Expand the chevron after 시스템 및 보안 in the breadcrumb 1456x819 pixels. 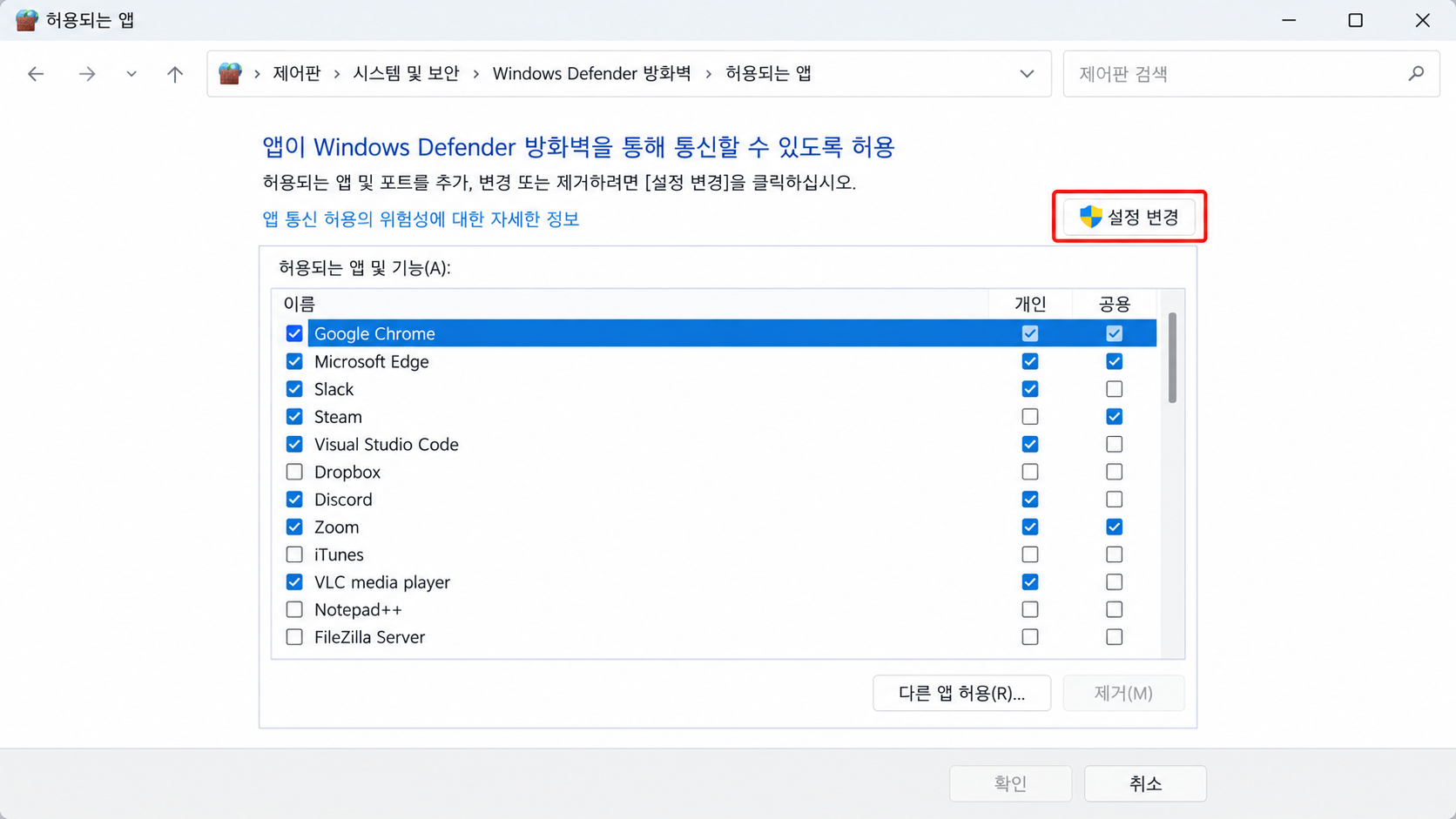(476, 74)
